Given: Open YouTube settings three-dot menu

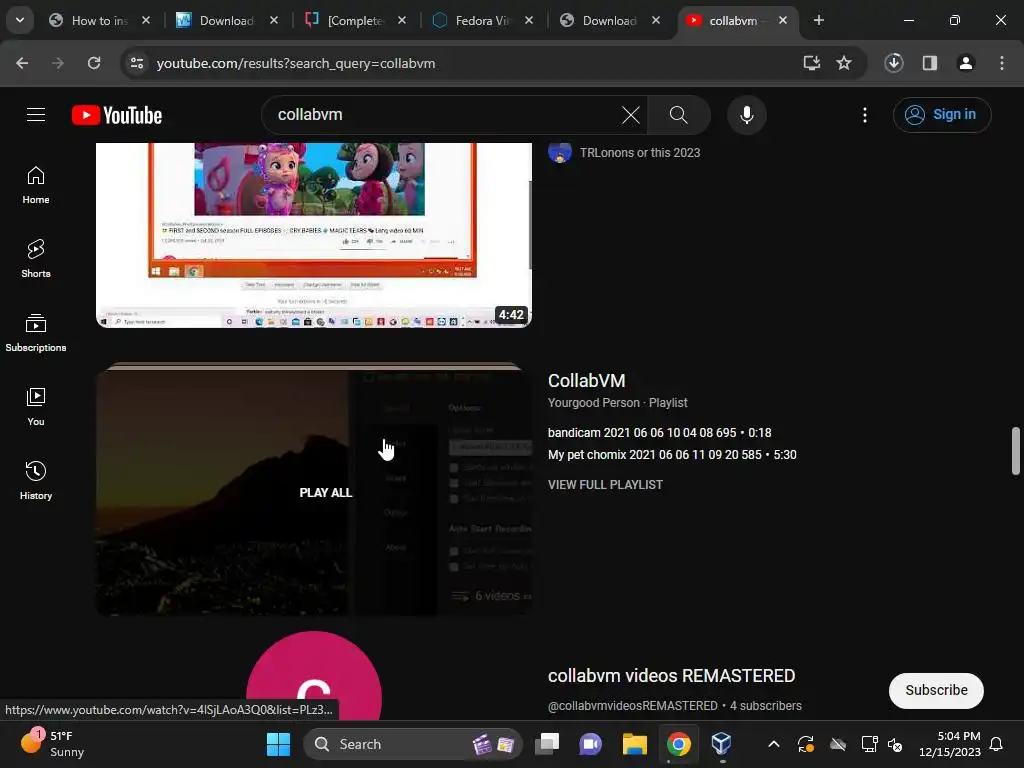Looking at the screenshot, I should coord(865,115).
